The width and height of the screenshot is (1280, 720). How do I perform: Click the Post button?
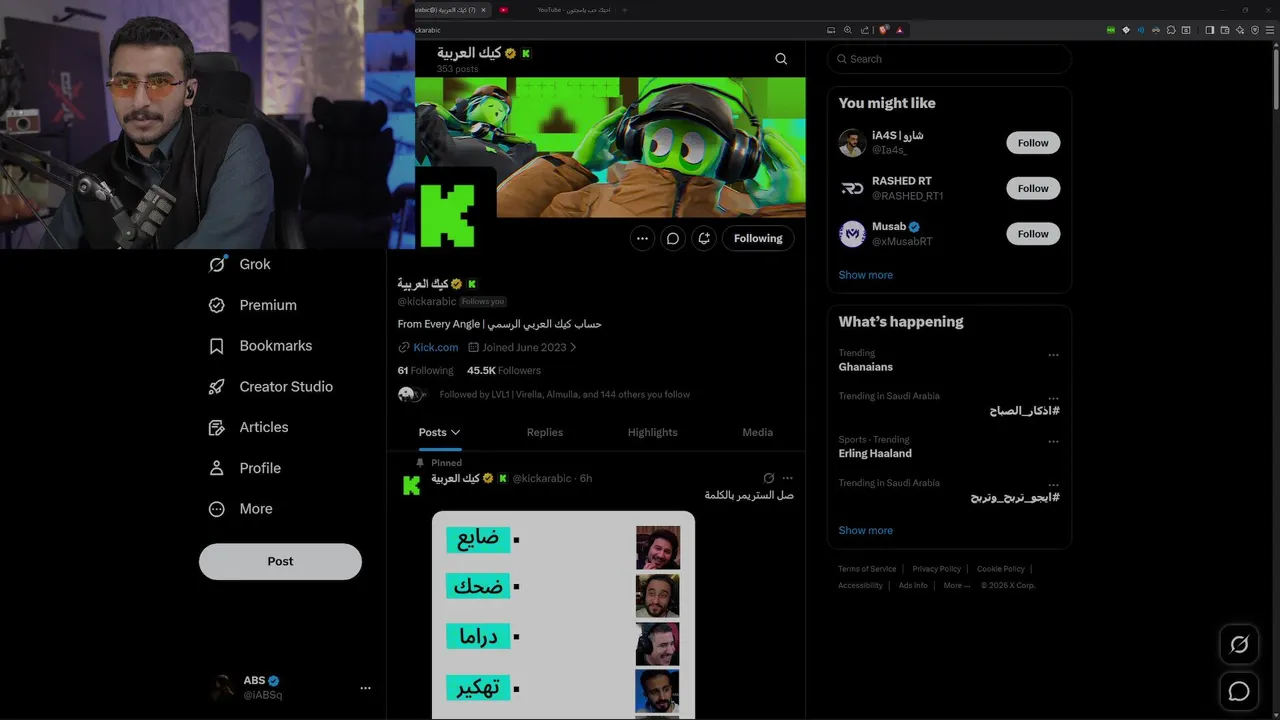click(280, 561)
